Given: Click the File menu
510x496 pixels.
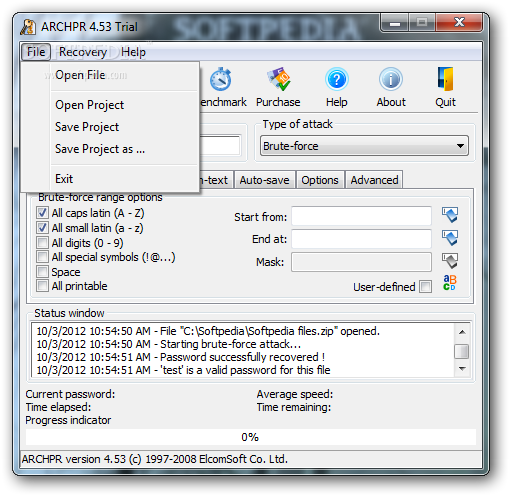Looking at the screenshot, I should click(36, 52).
